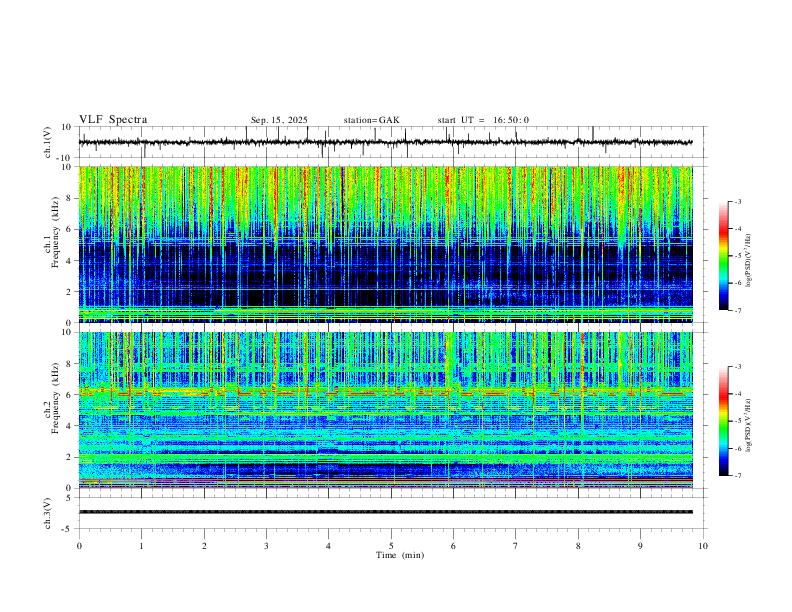Click the log(PSD) label beside ch.1 colorbar
Viewport: 792px width, 612px height.
point(748,261)
